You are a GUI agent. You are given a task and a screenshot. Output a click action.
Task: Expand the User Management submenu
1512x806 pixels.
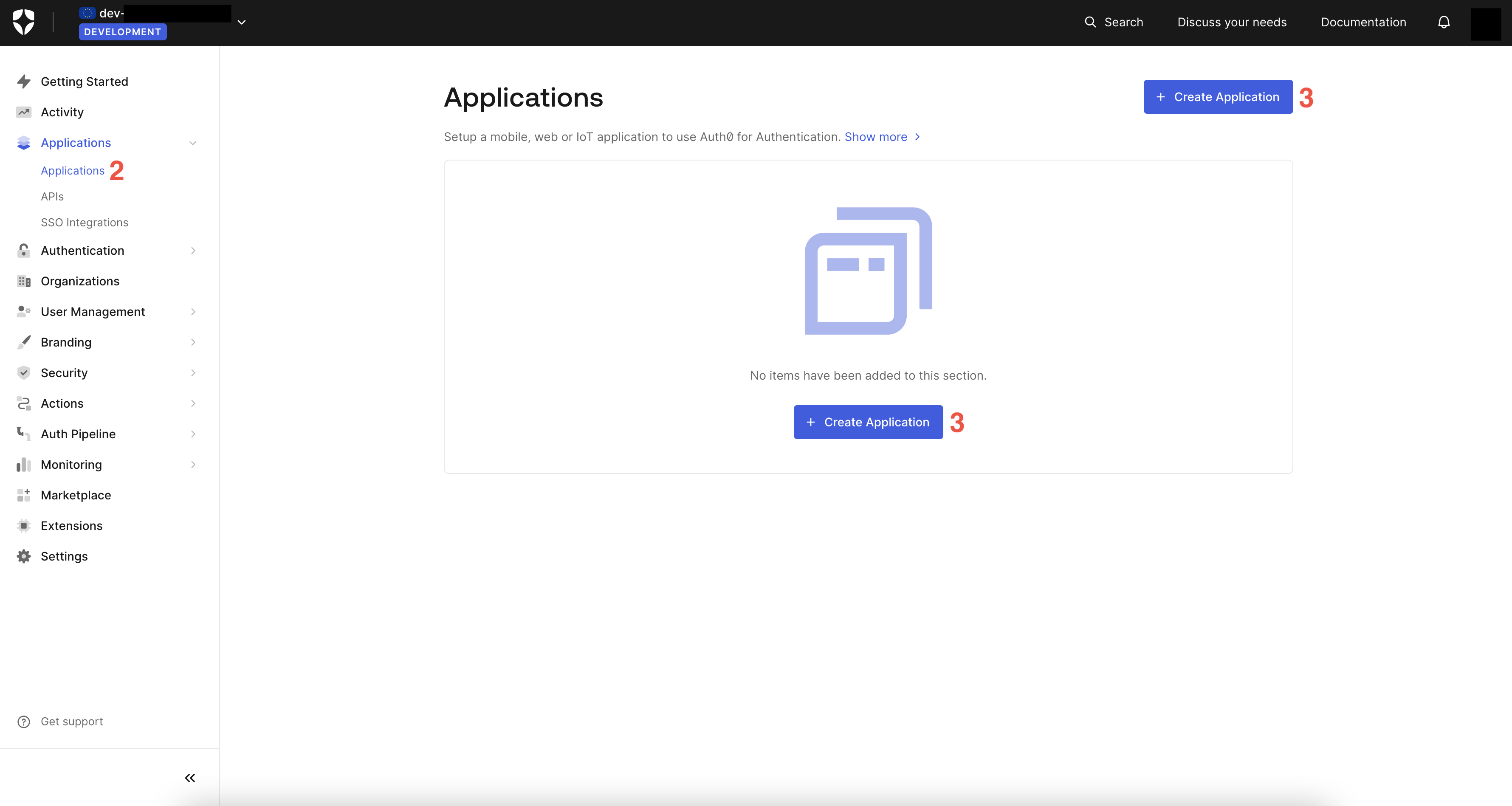pos(192,312)
